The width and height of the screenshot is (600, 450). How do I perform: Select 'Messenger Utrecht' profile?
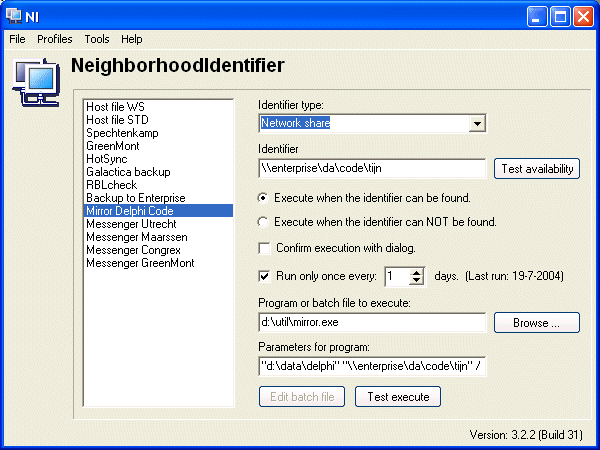(158, 224)
